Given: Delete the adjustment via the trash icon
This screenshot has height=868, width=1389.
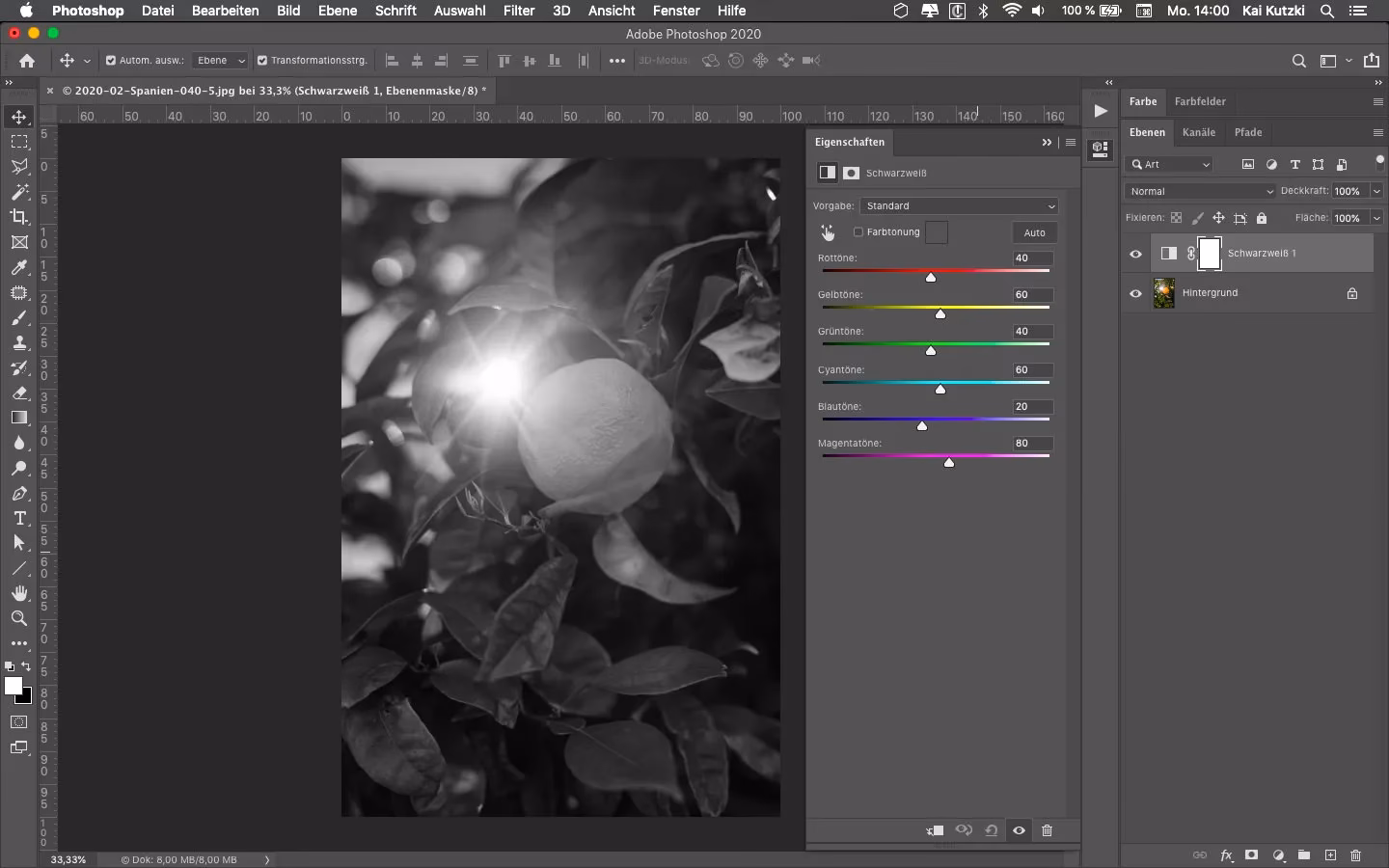Looking at the screenshot, I should pos(1048,830).
